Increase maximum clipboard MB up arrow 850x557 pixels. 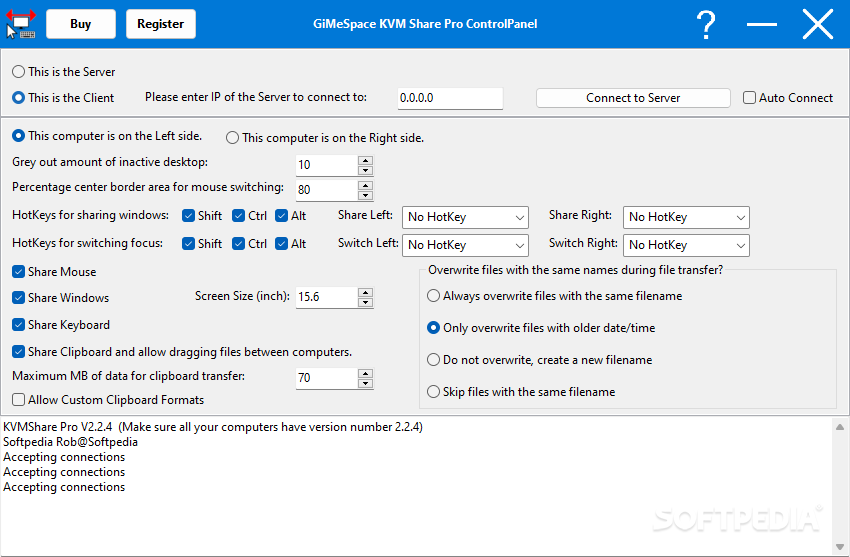click(x=366, y=373)
